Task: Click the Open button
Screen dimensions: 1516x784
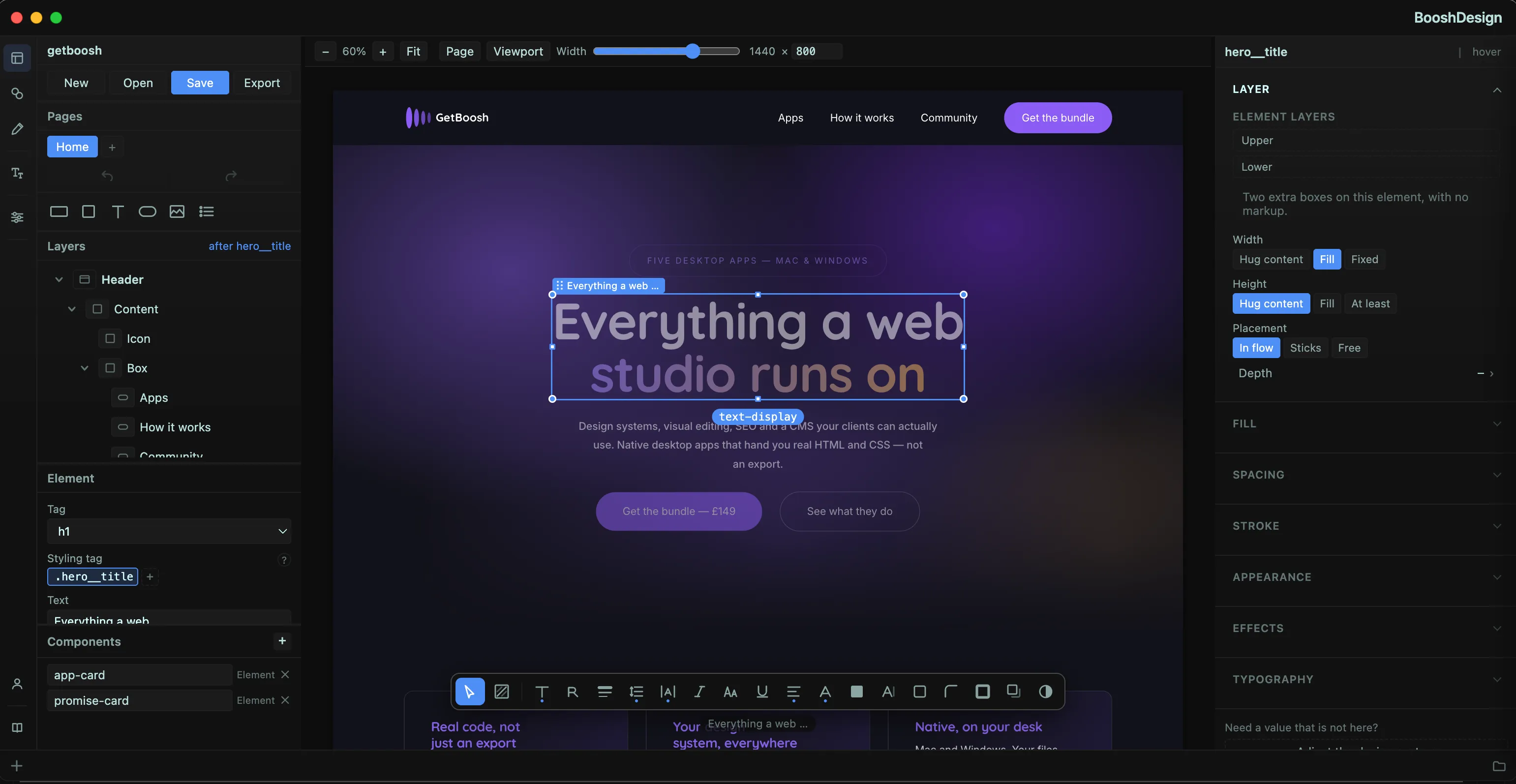Action: pos(138,83)
